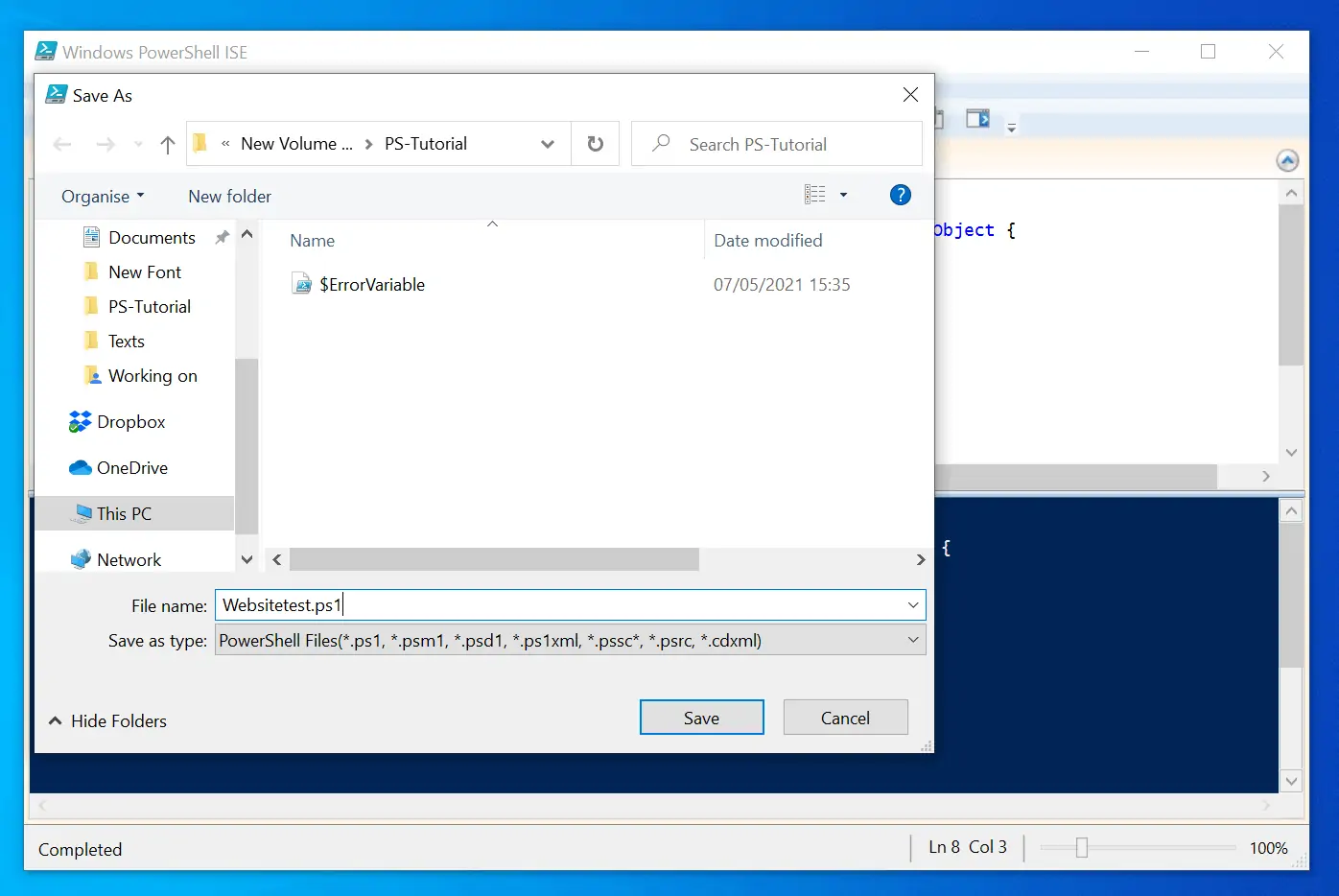Click the Save button
Image resolution: width=1339 pixels, height=896 pixels.
click(x=701, y=718)
